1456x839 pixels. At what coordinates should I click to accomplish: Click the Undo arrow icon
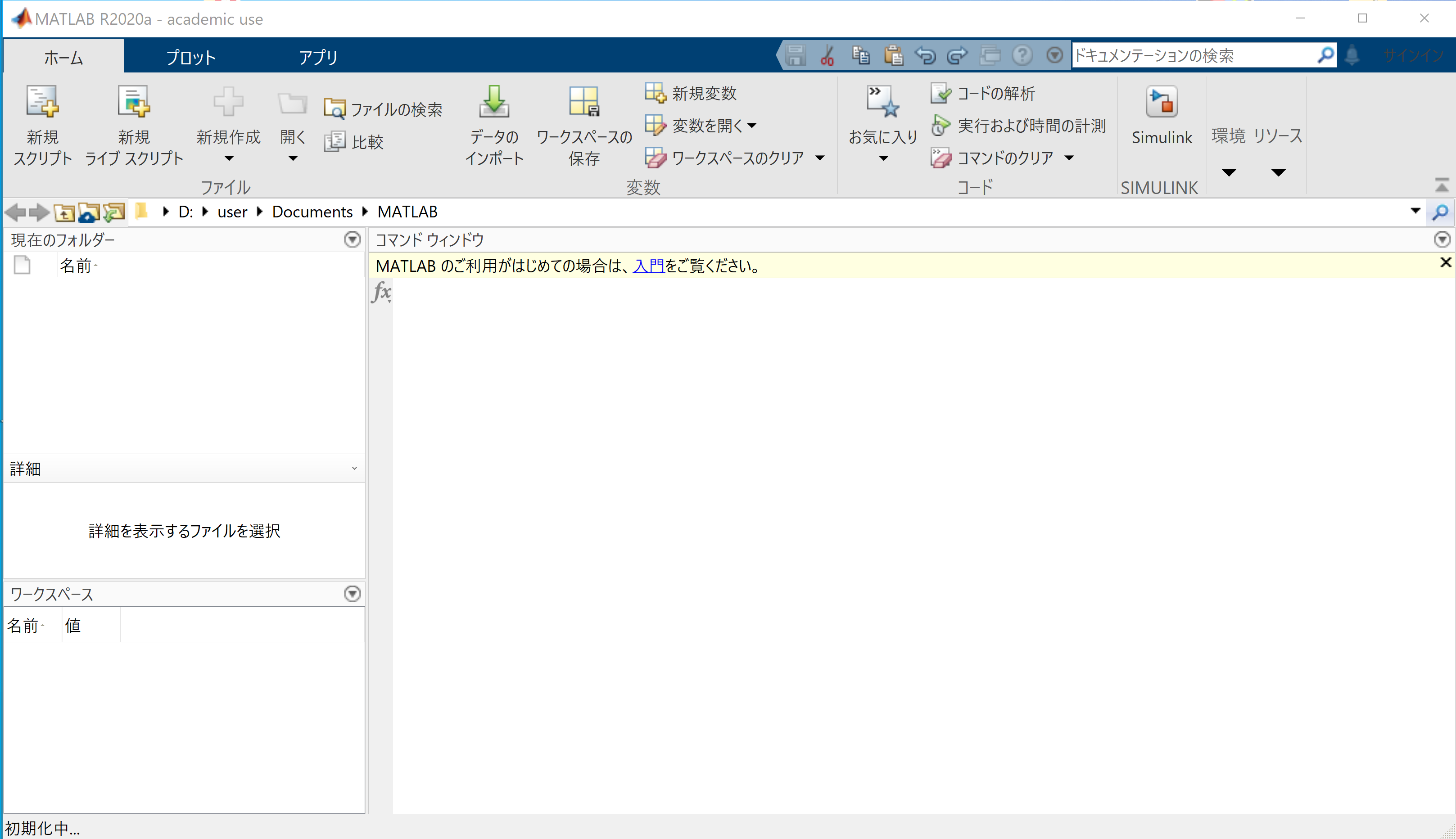click(926, 55)
